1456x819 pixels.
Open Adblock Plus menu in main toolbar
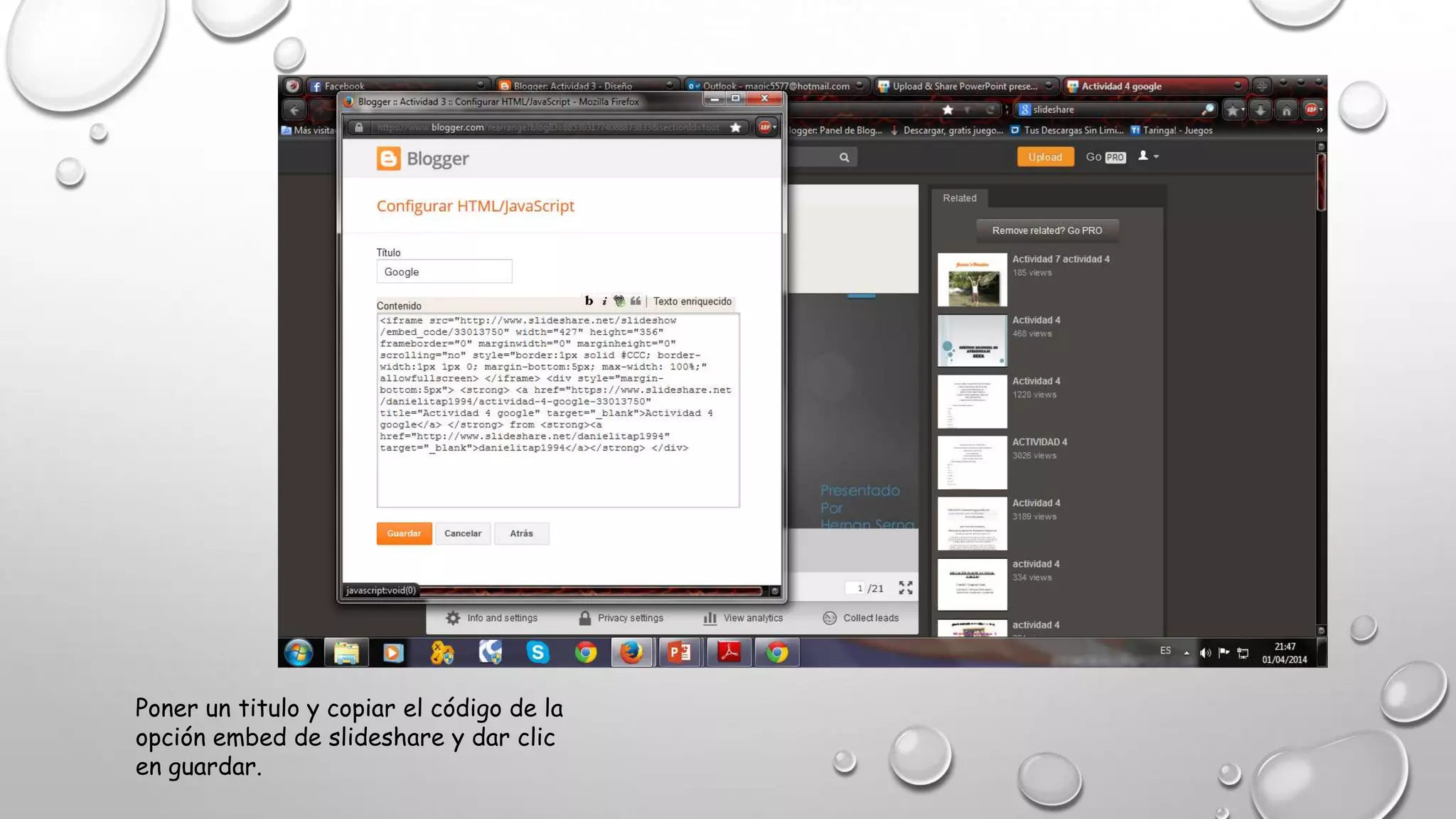pyautogui.click(x=1313, y=109)
